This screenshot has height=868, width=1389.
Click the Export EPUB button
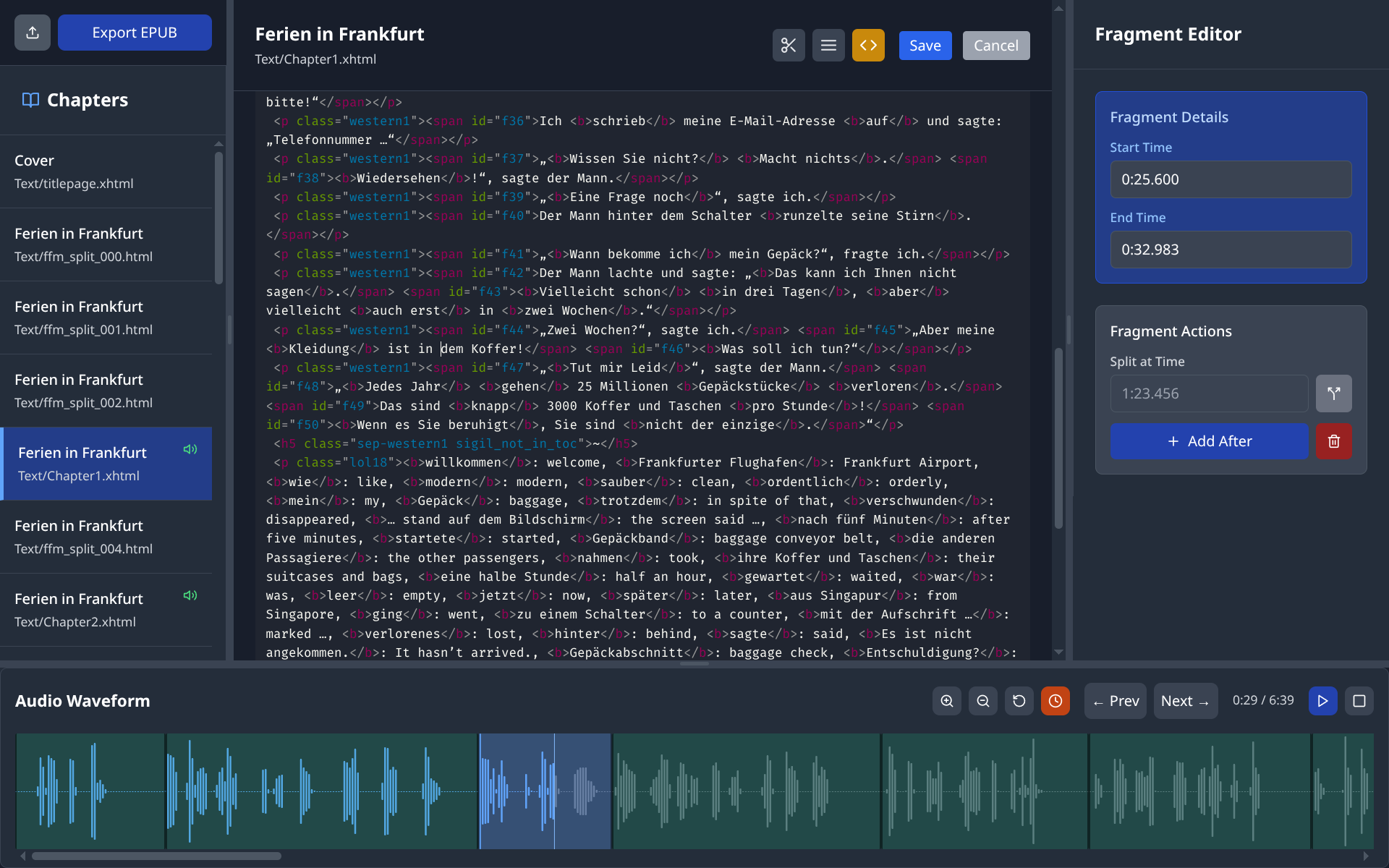pos(135,33)
